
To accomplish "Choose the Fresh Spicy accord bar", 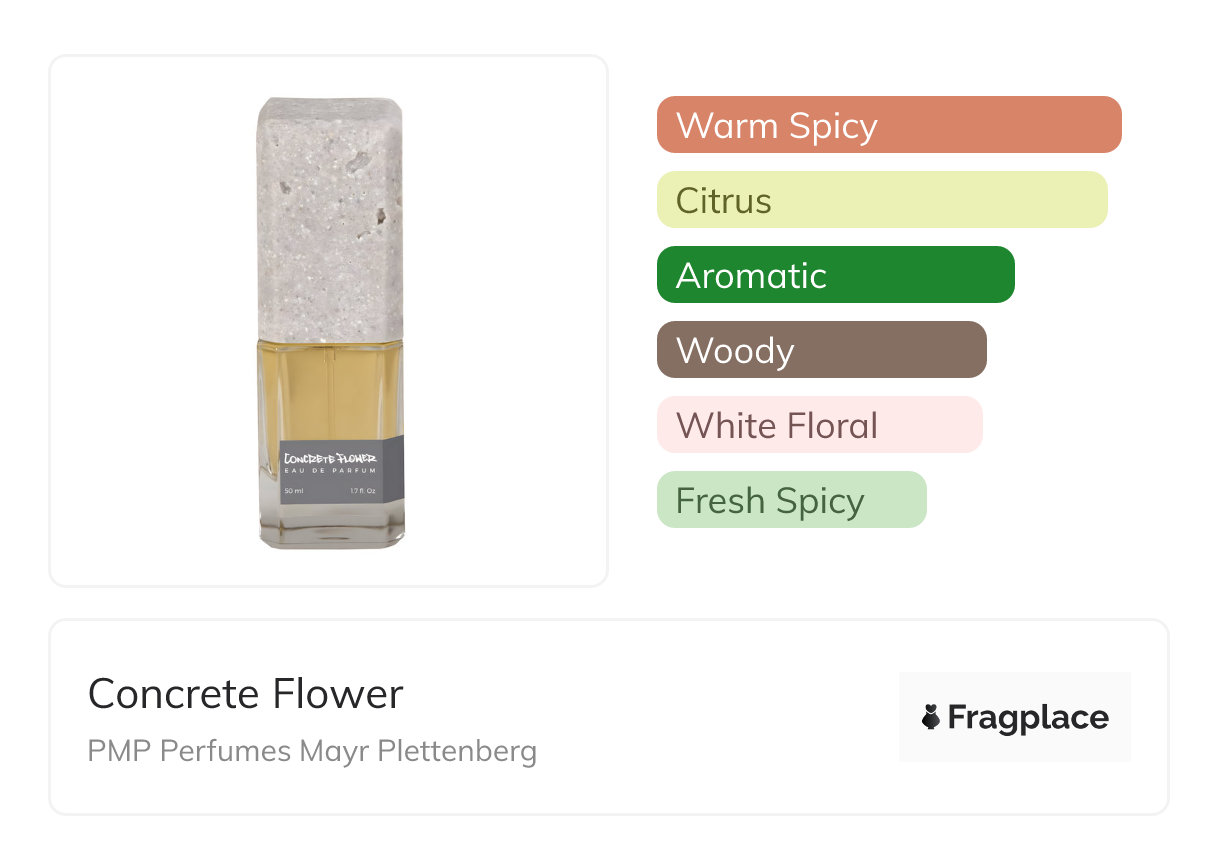I will pos(791,500).
